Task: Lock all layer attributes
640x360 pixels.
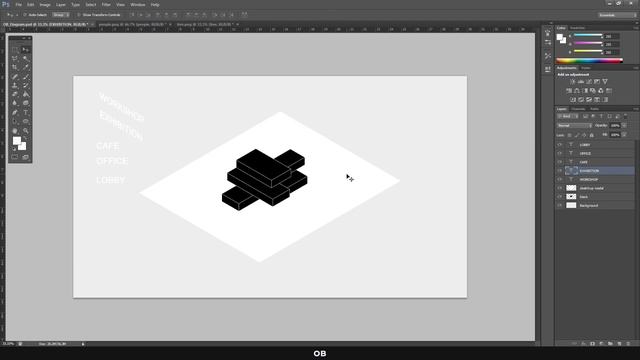Action: pos(592,135)
